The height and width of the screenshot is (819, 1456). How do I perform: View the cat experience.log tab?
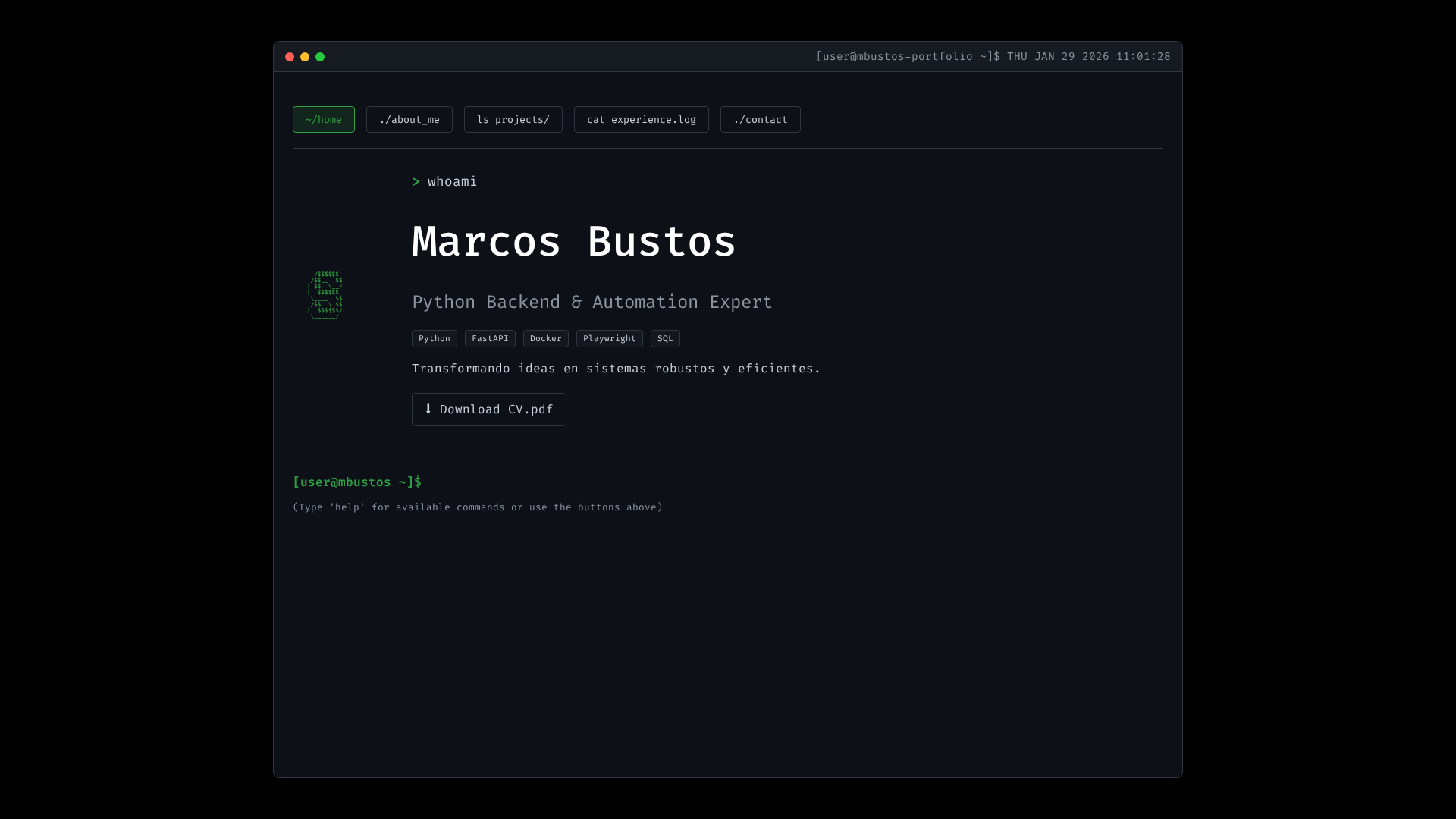(642, 119)
